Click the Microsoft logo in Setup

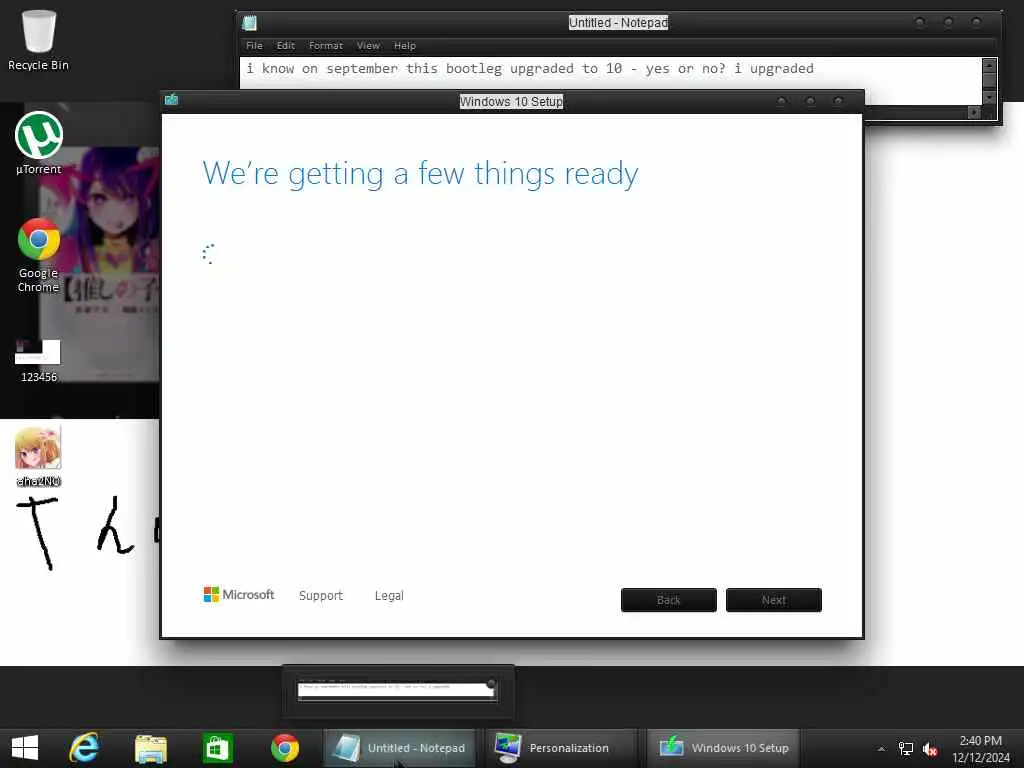(x=239, y=594)
